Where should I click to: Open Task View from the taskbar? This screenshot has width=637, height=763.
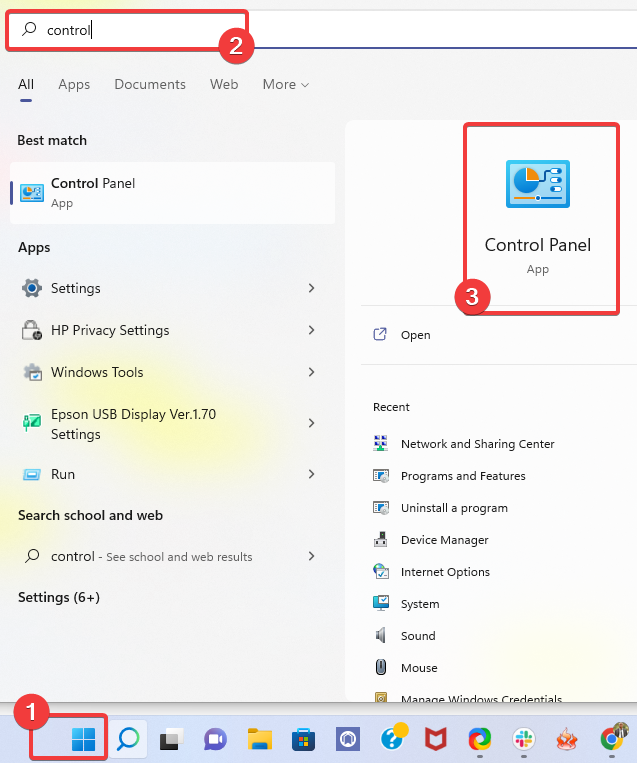172,740
